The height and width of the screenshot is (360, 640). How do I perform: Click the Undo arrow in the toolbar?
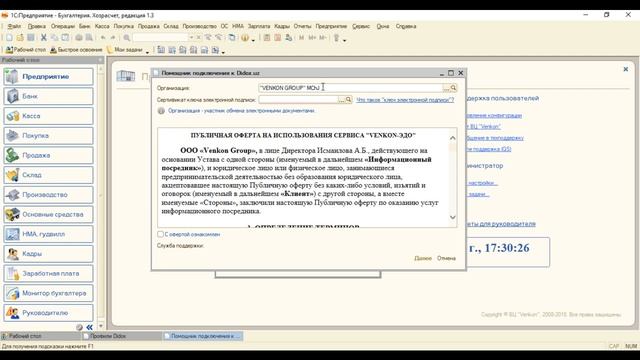(103, 38)
